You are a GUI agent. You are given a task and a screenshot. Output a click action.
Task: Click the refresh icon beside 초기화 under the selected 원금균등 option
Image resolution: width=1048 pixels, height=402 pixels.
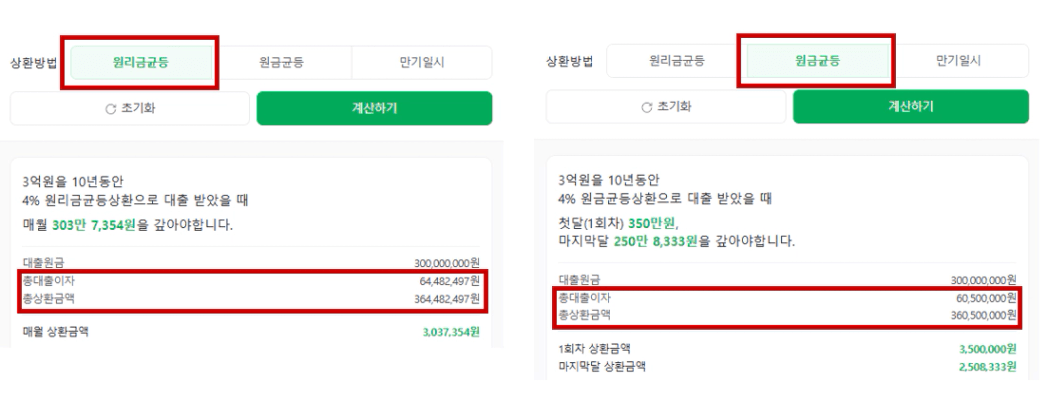(x=646, y=107)
